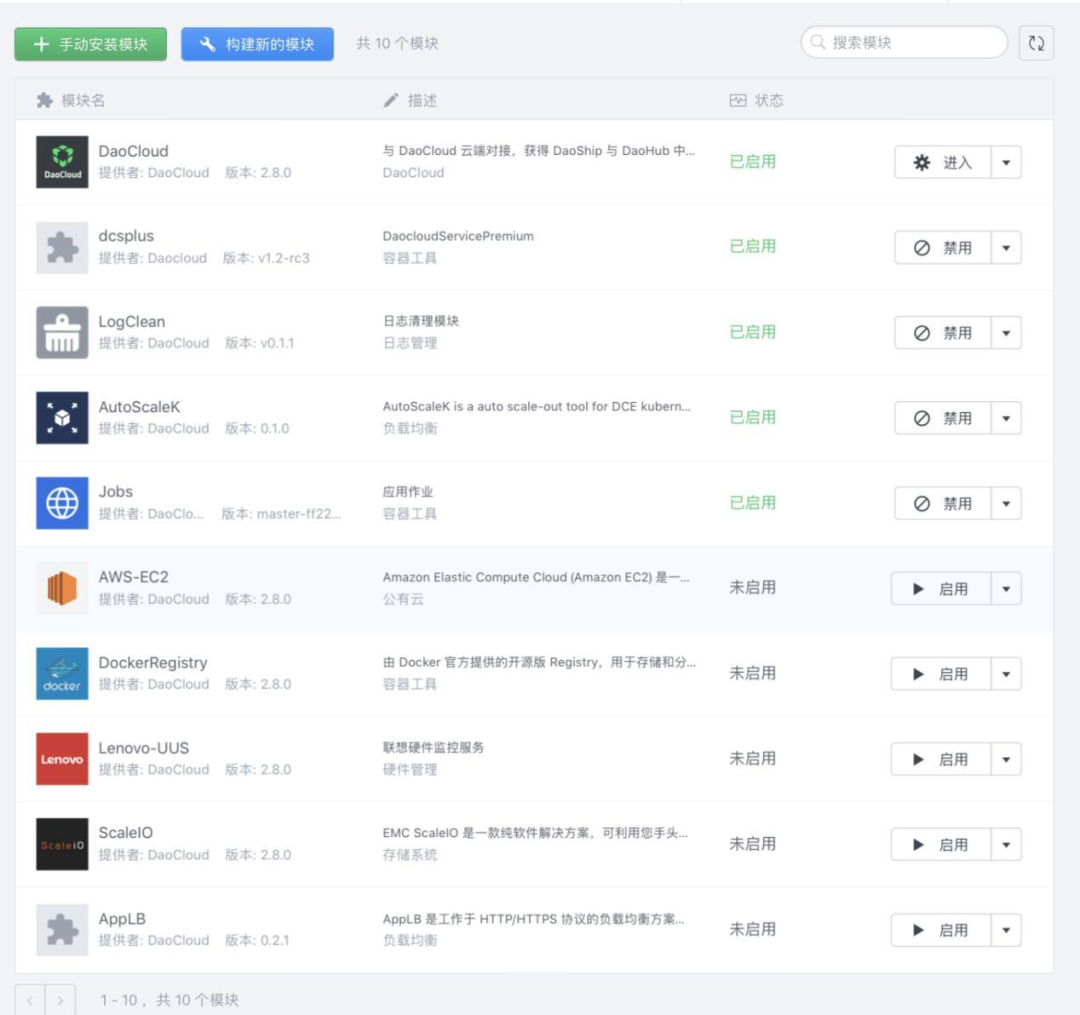Click the AWS-EC2 module name
Screen dimensions: 1080x1015
point(134,577)
